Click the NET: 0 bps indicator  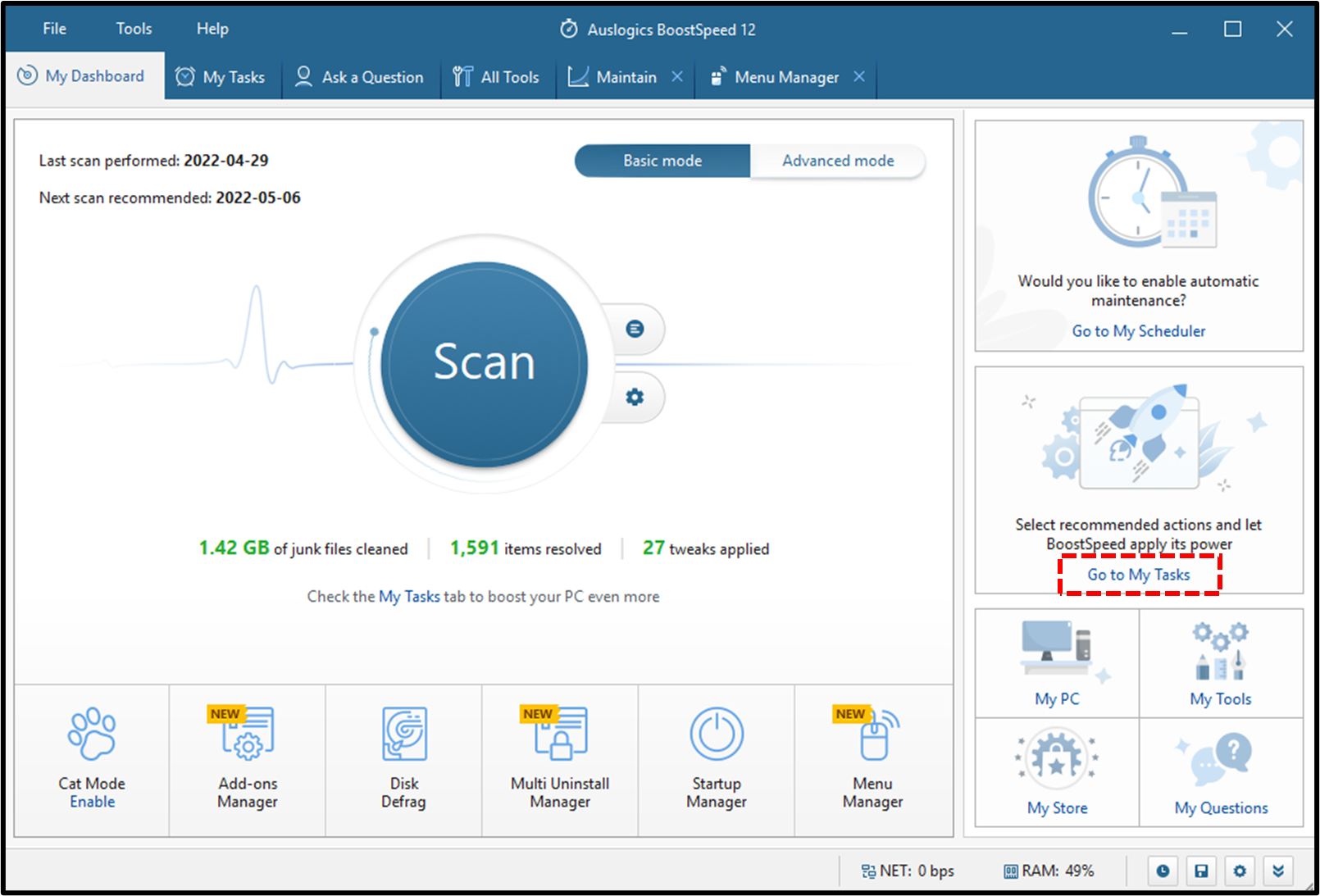point(908,871)
